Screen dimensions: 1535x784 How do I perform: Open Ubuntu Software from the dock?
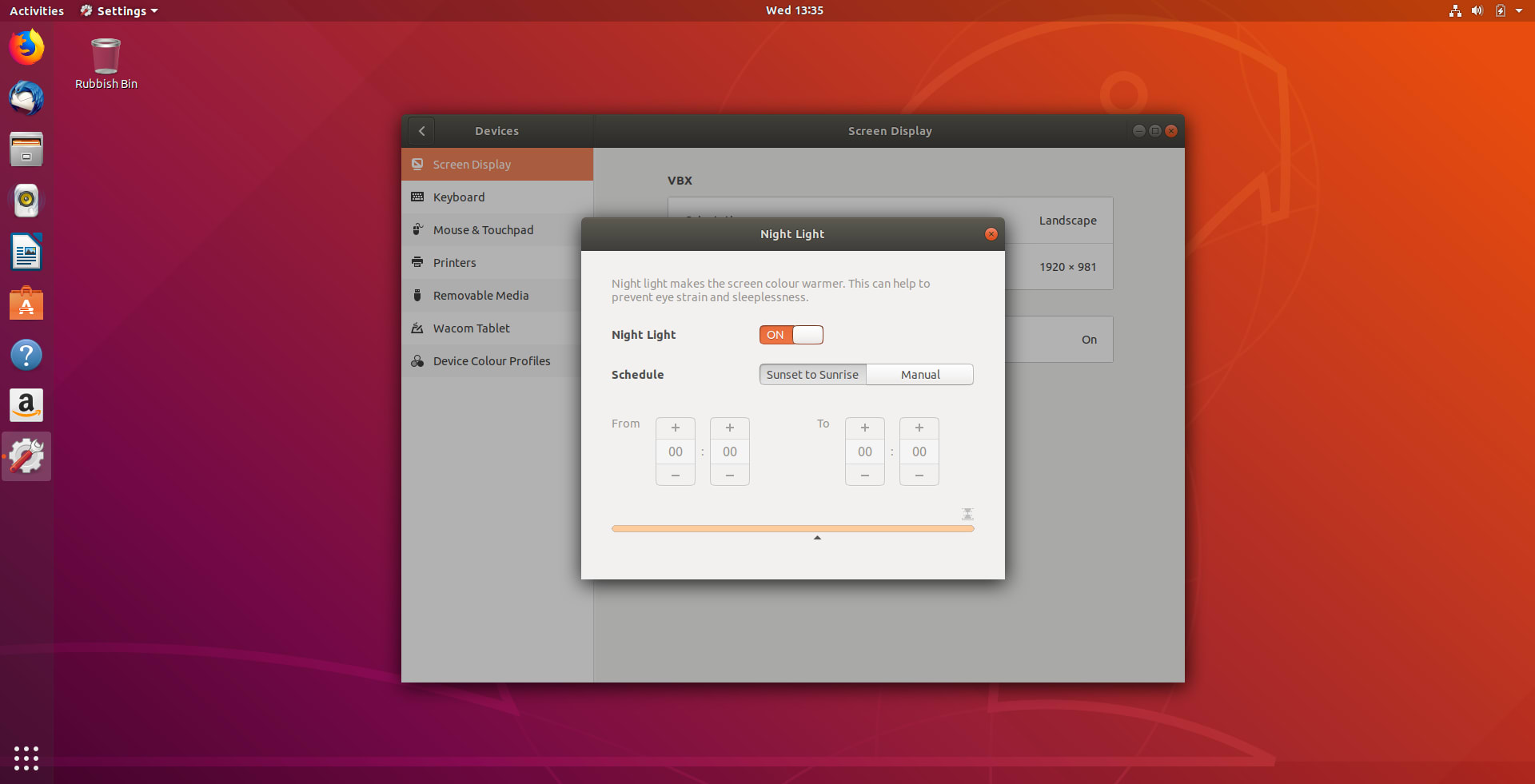26,303
